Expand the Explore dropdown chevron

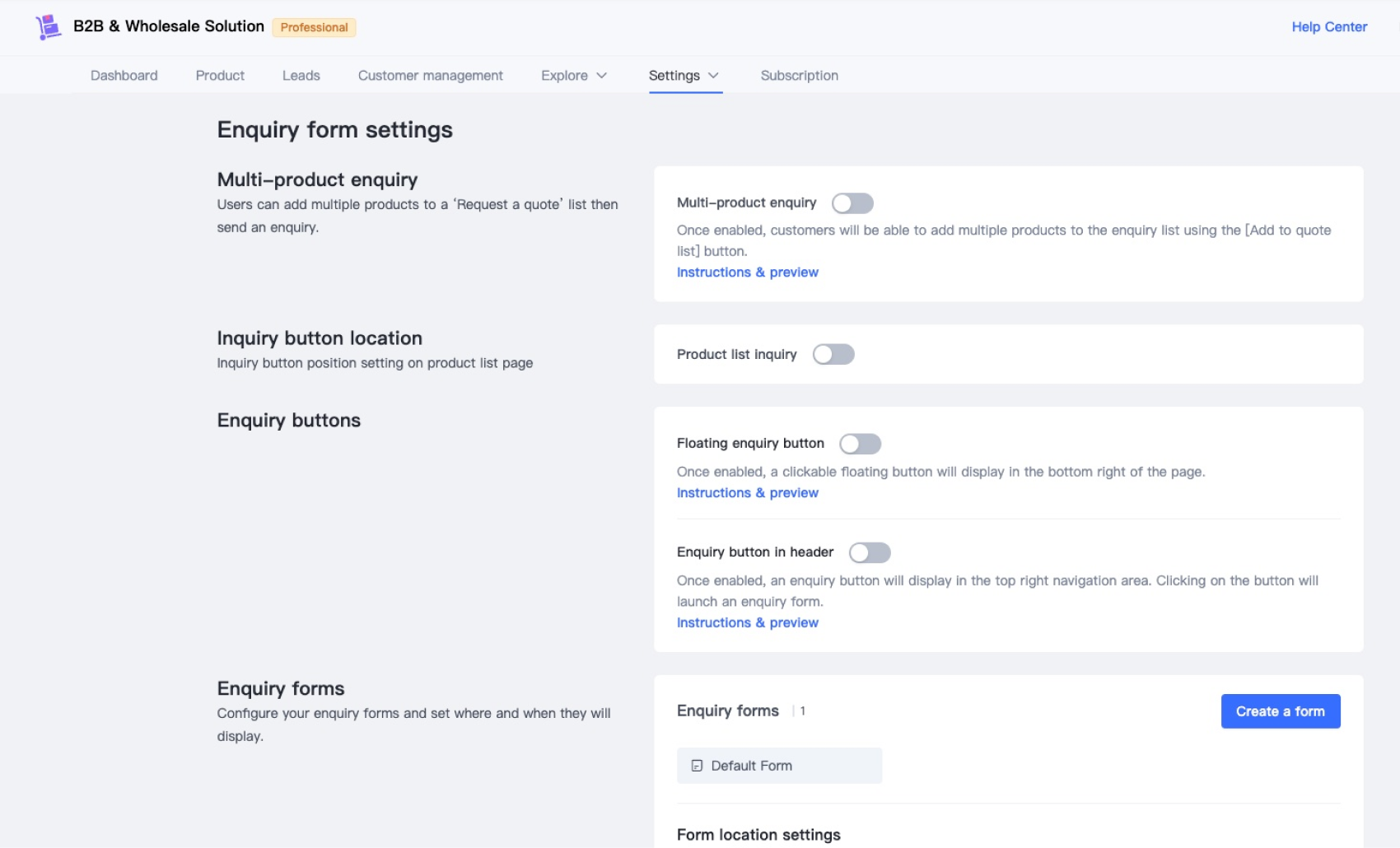(x=602, y=76)
